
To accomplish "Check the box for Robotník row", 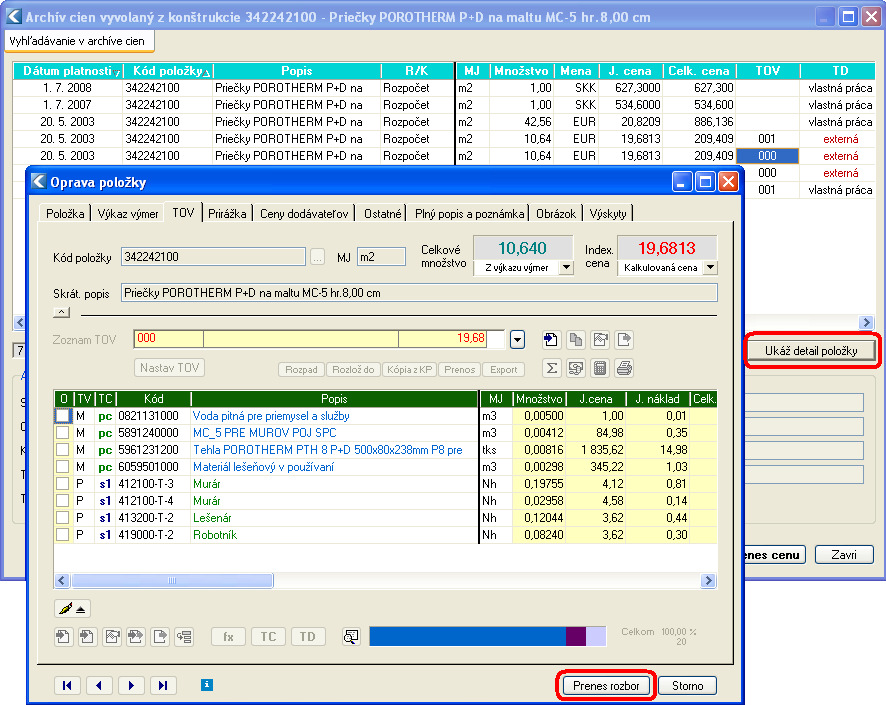I will click(63, 534).
